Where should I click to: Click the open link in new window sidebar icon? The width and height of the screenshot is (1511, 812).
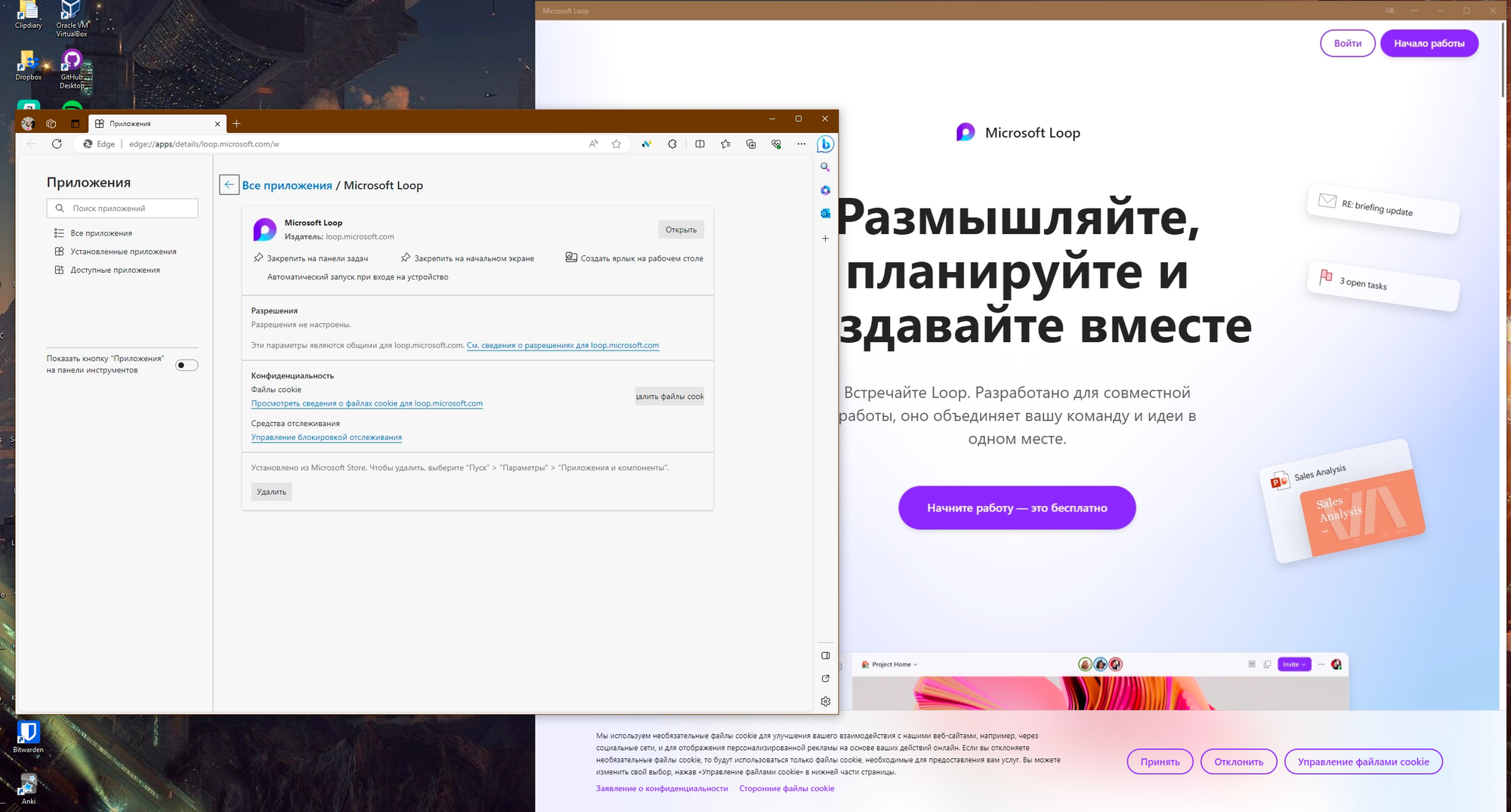pos(826,678)
